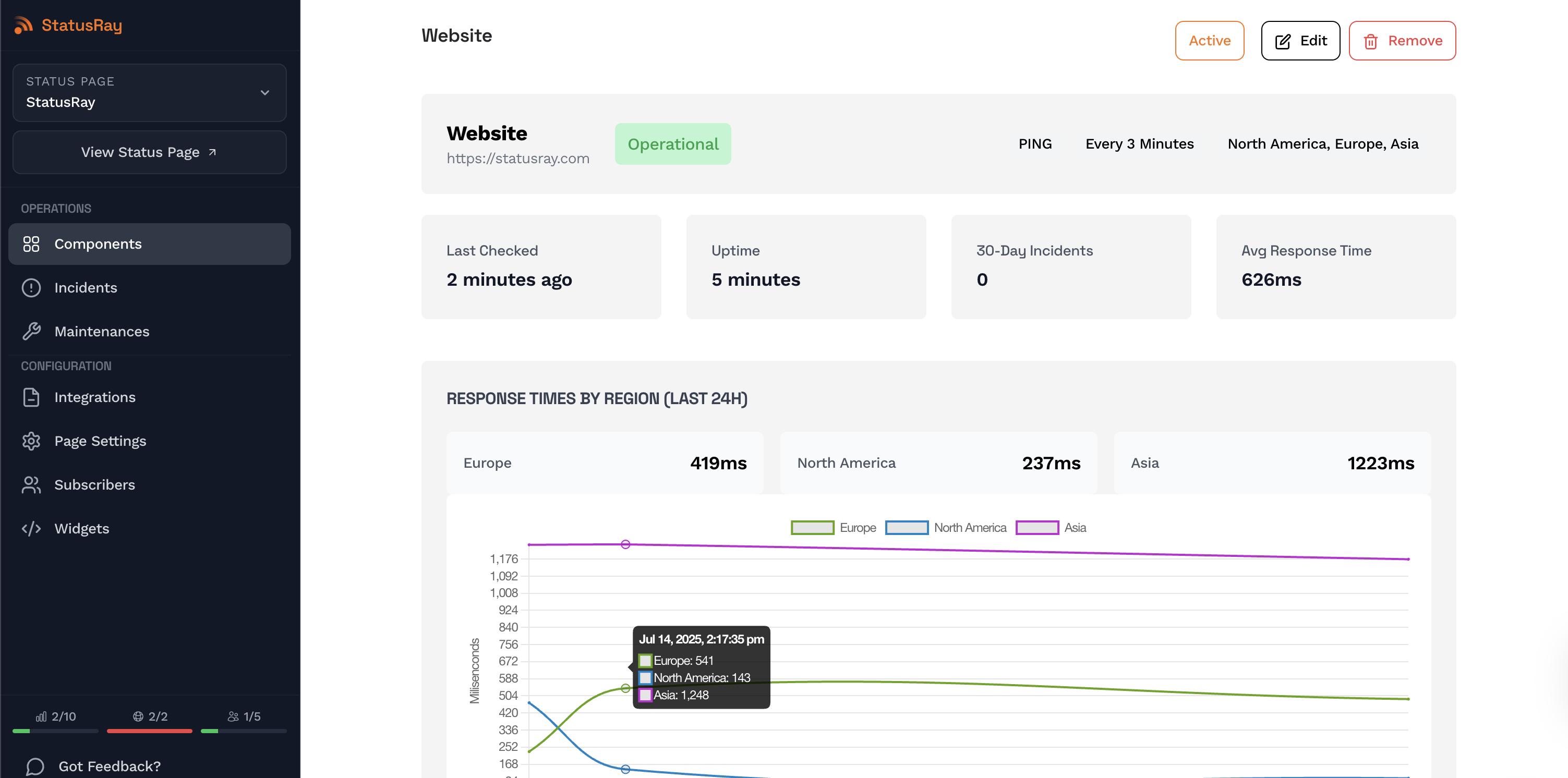The image size is (1568, 778).
Task: Open the StatusRay status page chevron
Action: [265, 92]
